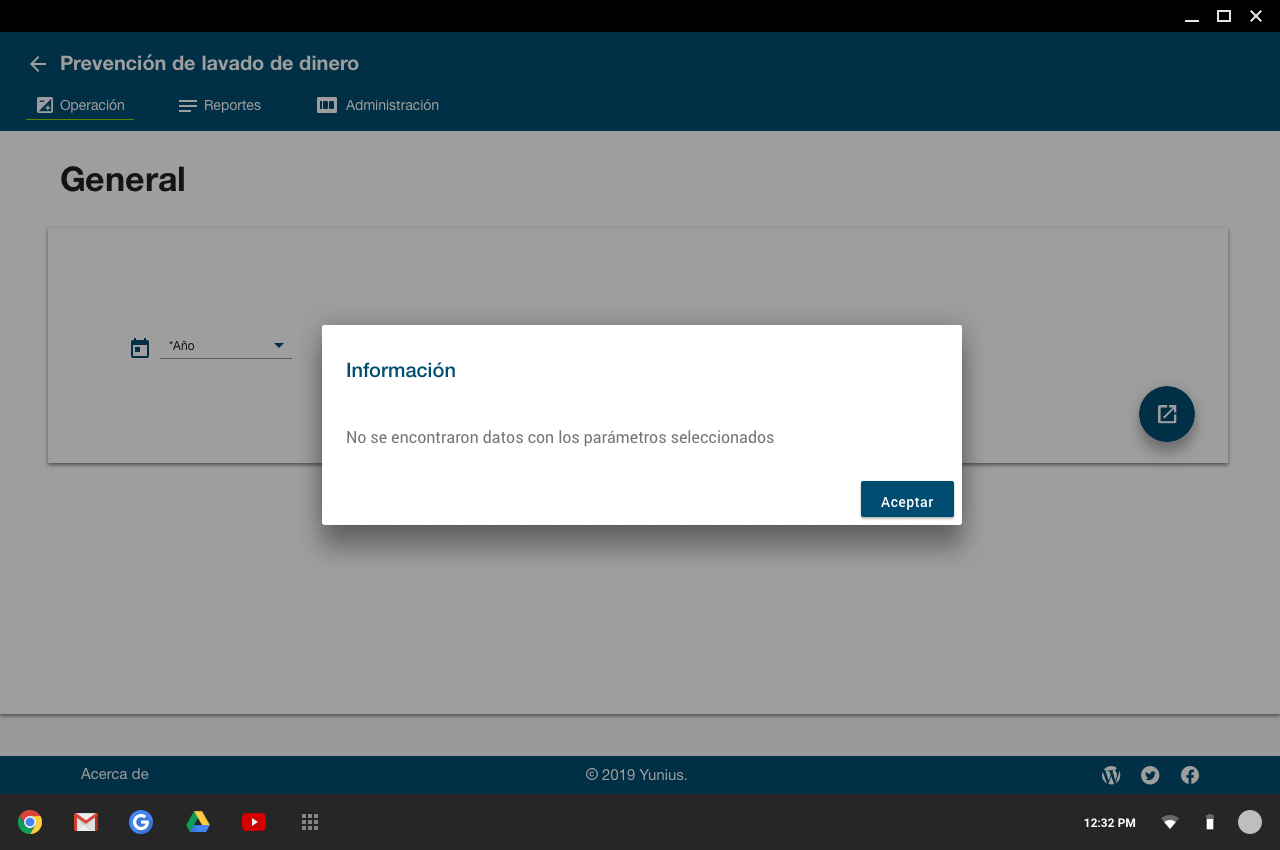Click the back arrow icon
Image resolution: width=1280 pixels, height=850 pixels.
[x=38, y=64]
